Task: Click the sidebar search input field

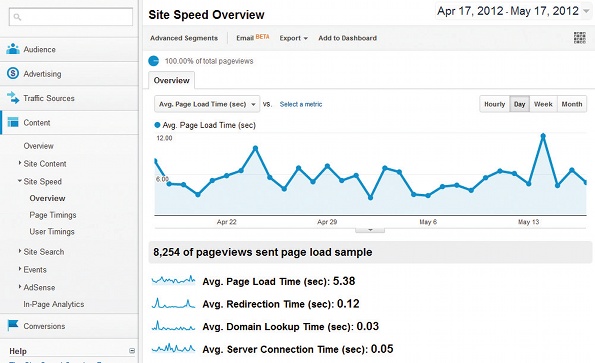Action: click(x=71, y=17)
